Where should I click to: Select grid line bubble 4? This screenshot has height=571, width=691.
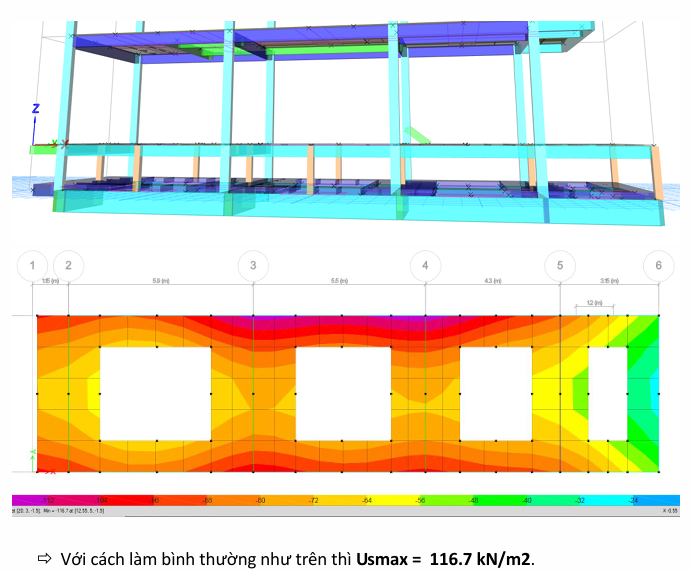[x=425, y=265]
